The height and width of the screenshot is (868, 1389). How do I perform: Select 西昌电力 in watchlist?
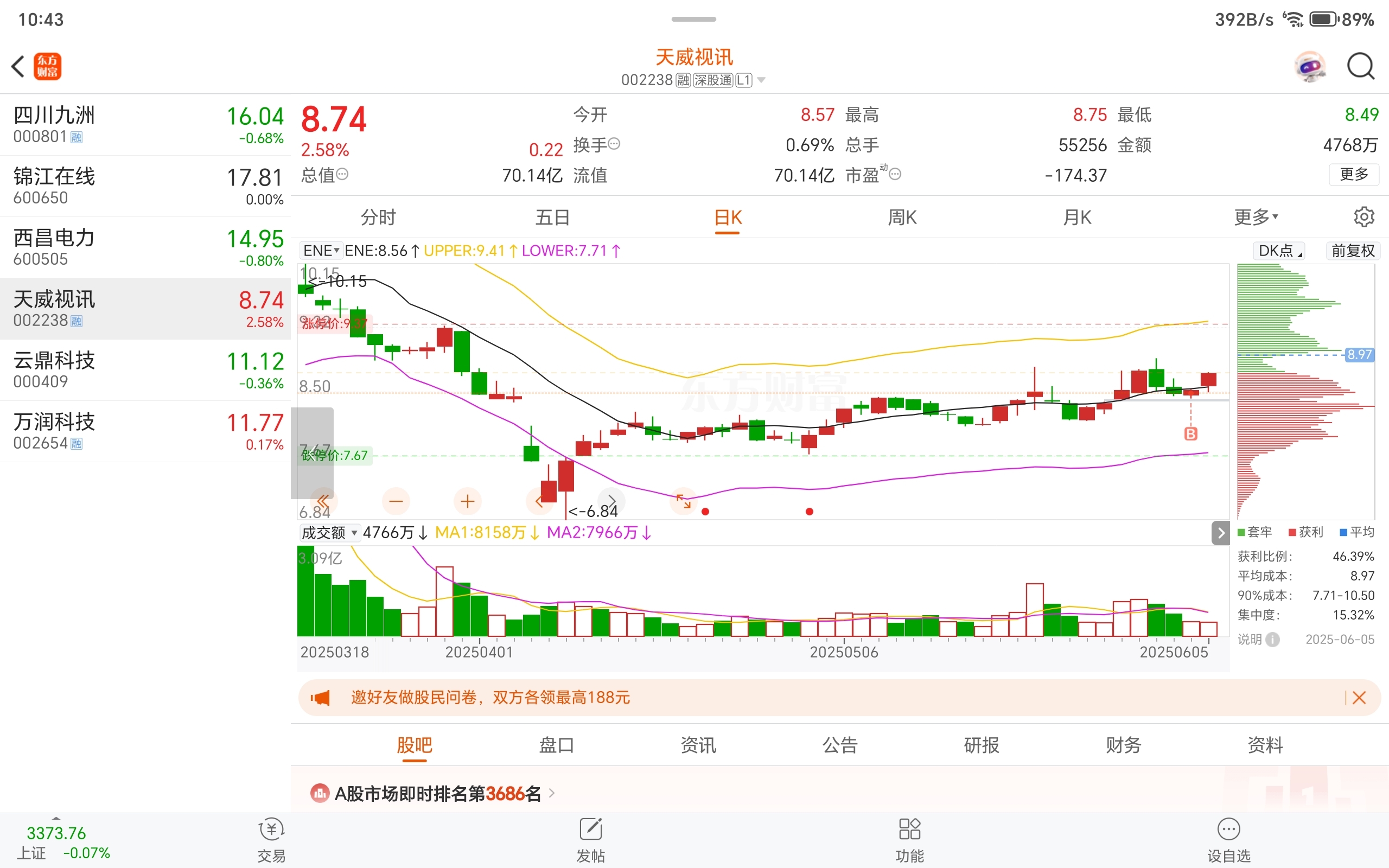[x=145, y=247]
